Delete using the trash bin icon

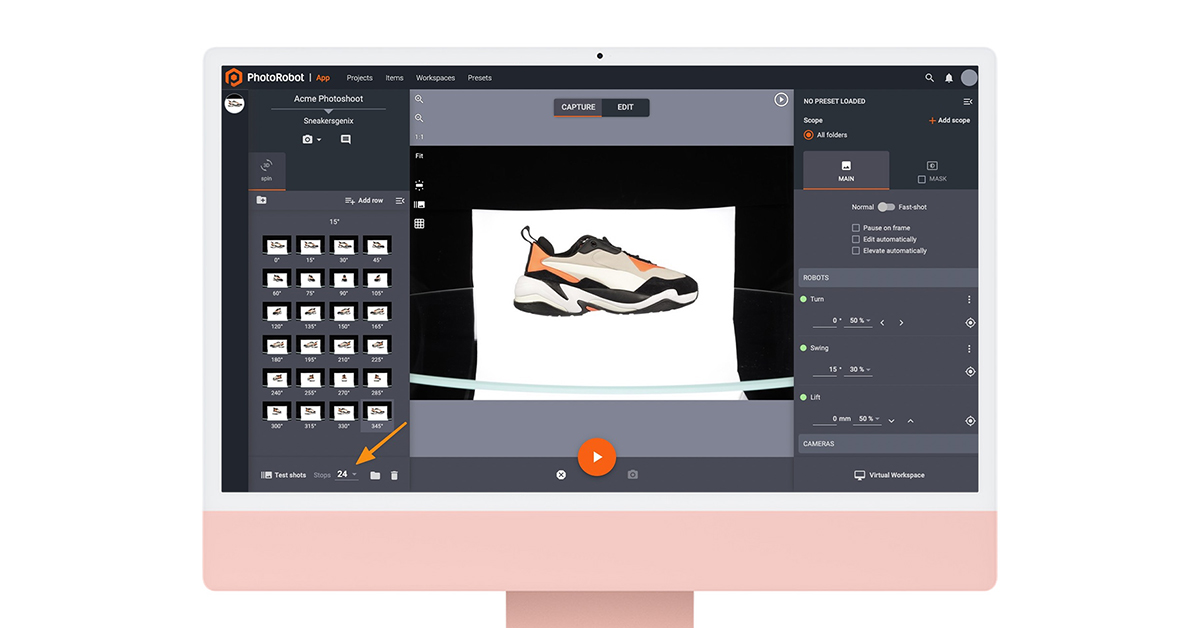(394, 475)
